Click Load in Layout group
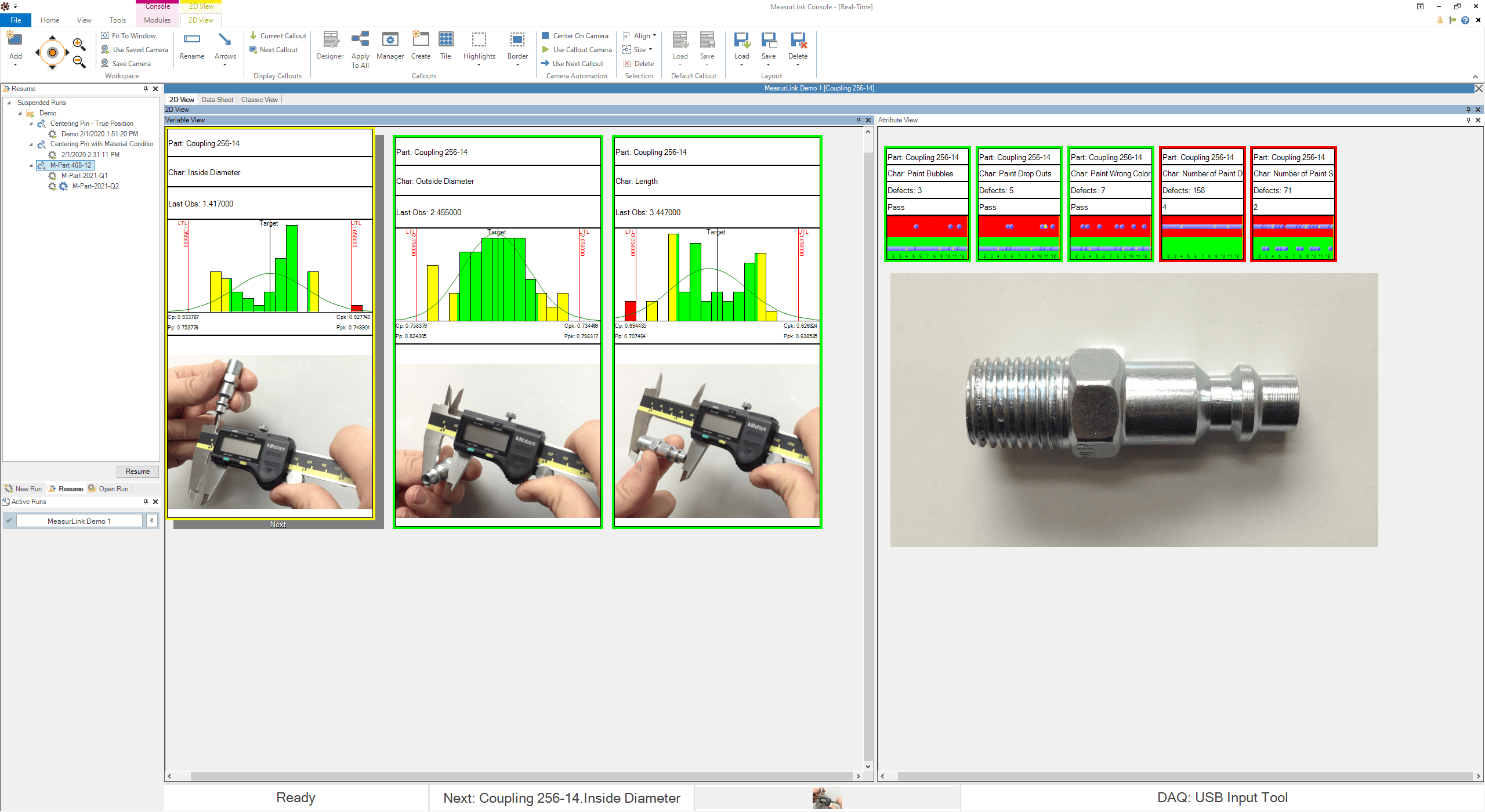 741,49
